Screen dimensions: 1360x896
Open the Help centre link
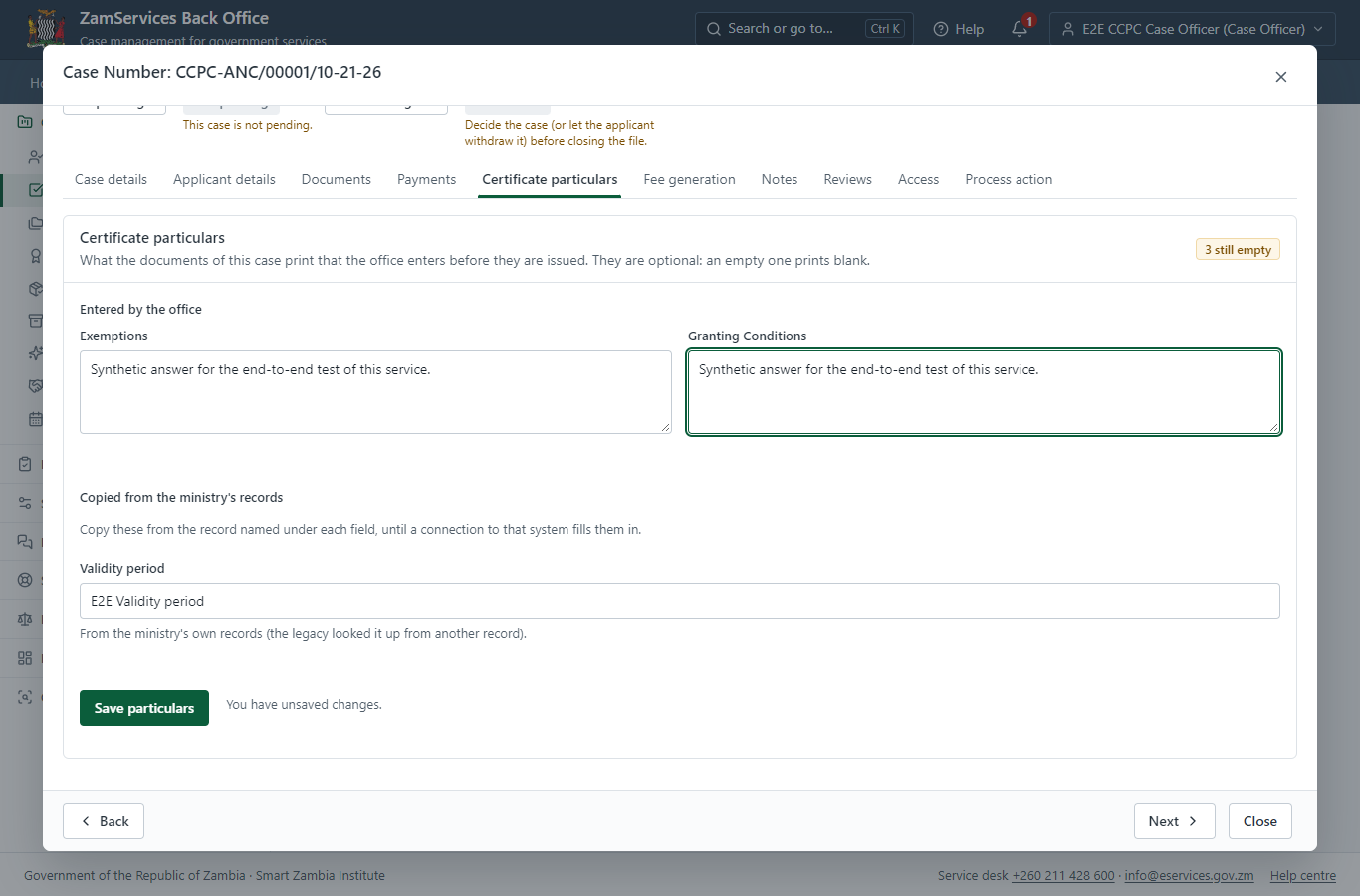[1303, 876]
